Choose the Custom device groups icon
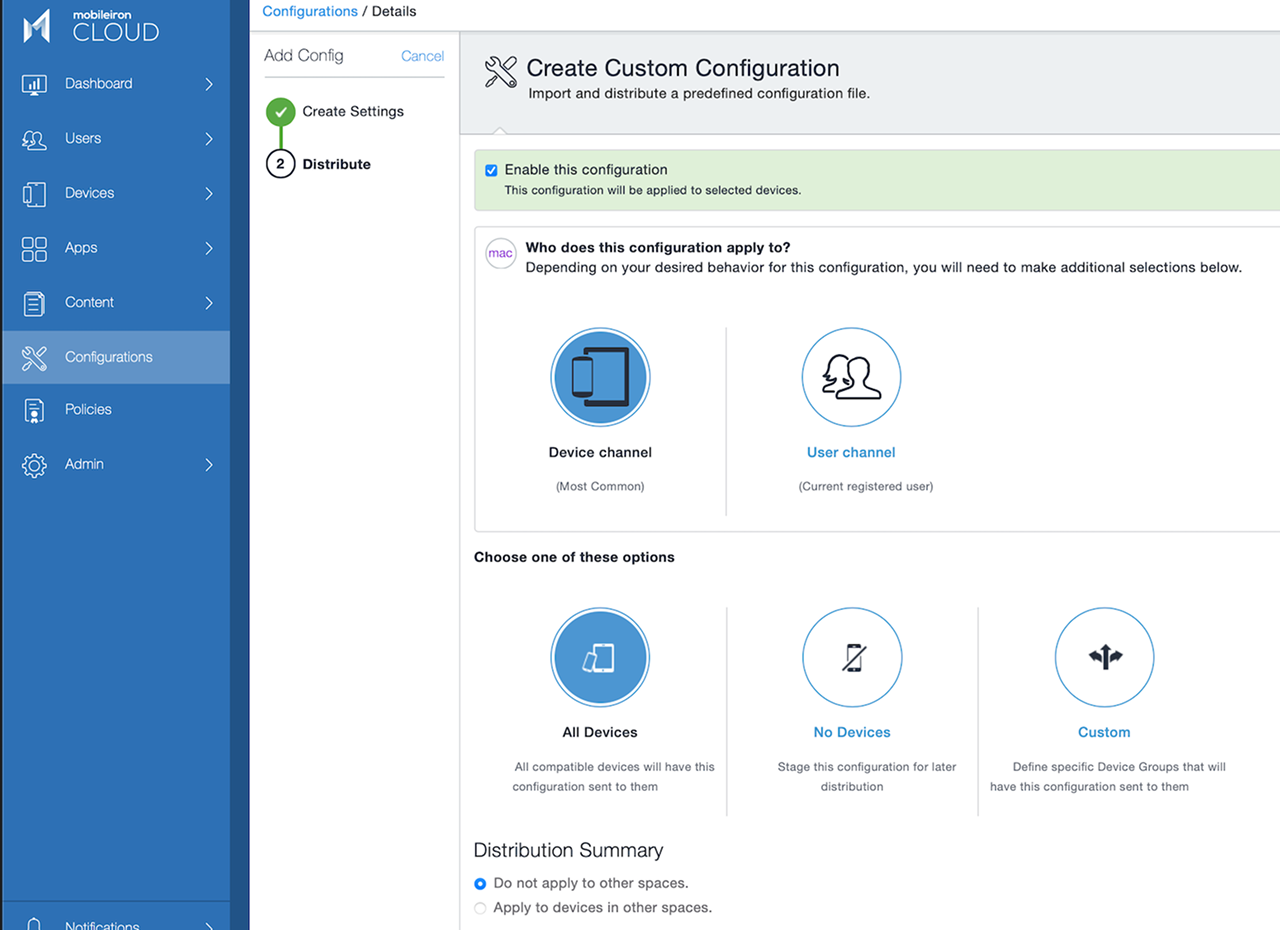This screenshot has height=930, width=1280. coord(1104,658)
